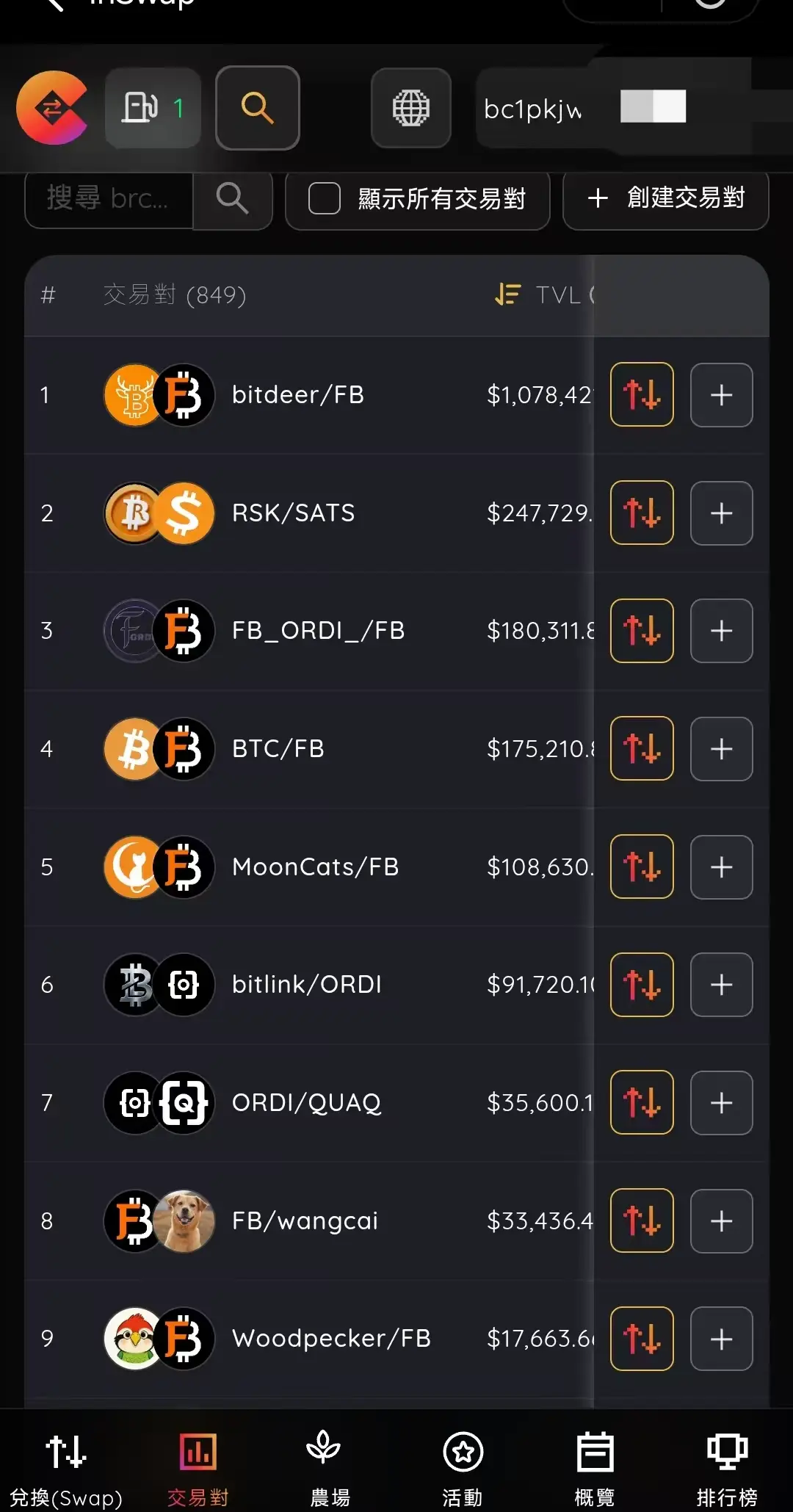The width and height of the screenshot is (793, 1512).
Task: Focus the brc search input field
Action: 109,198
